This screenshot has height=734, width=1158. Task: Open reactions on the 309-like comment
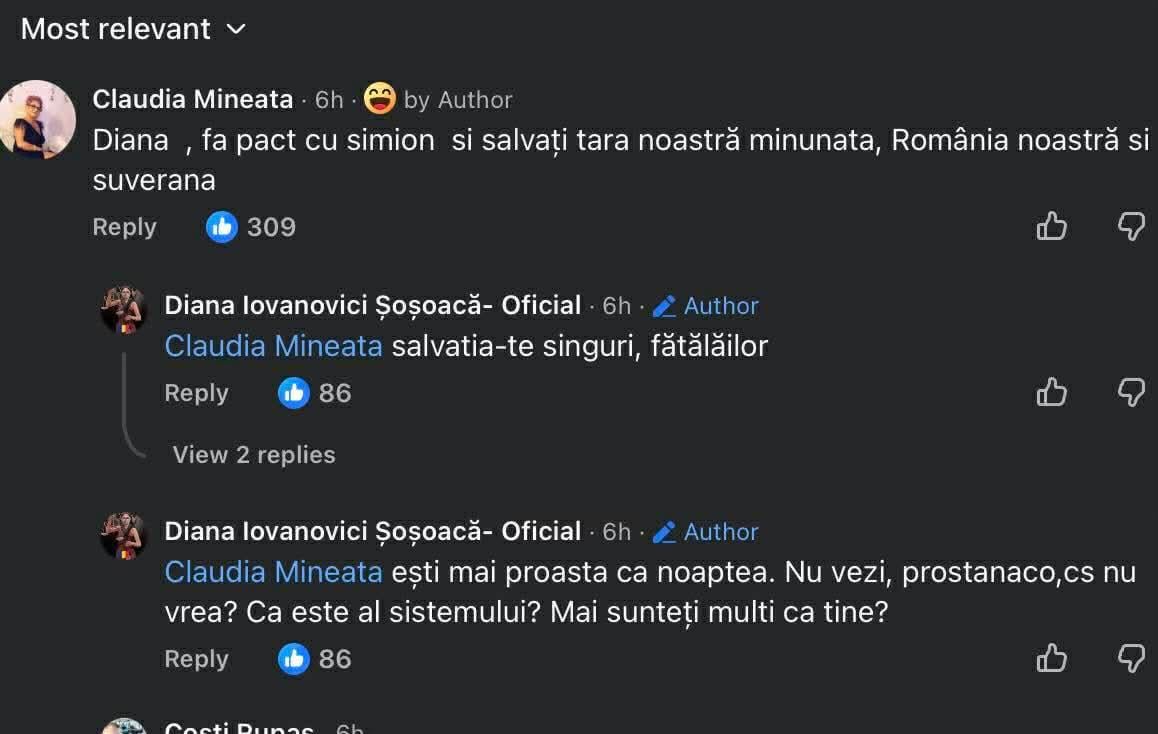click(x=251, y=227)
